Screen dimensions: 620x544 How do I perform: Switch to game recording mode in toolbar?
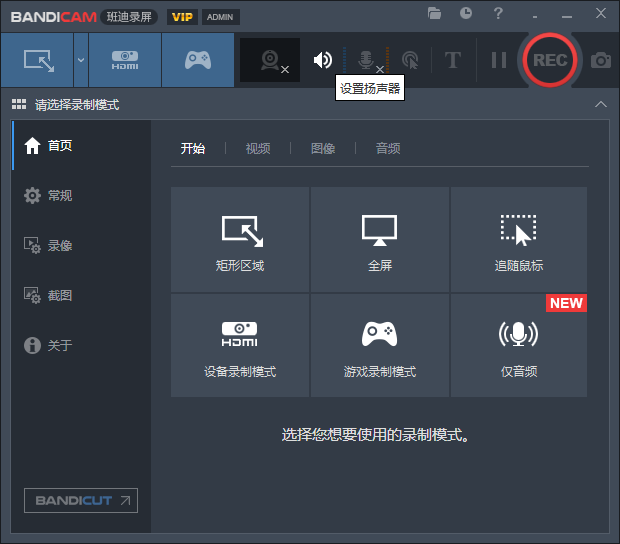(198, 60)
